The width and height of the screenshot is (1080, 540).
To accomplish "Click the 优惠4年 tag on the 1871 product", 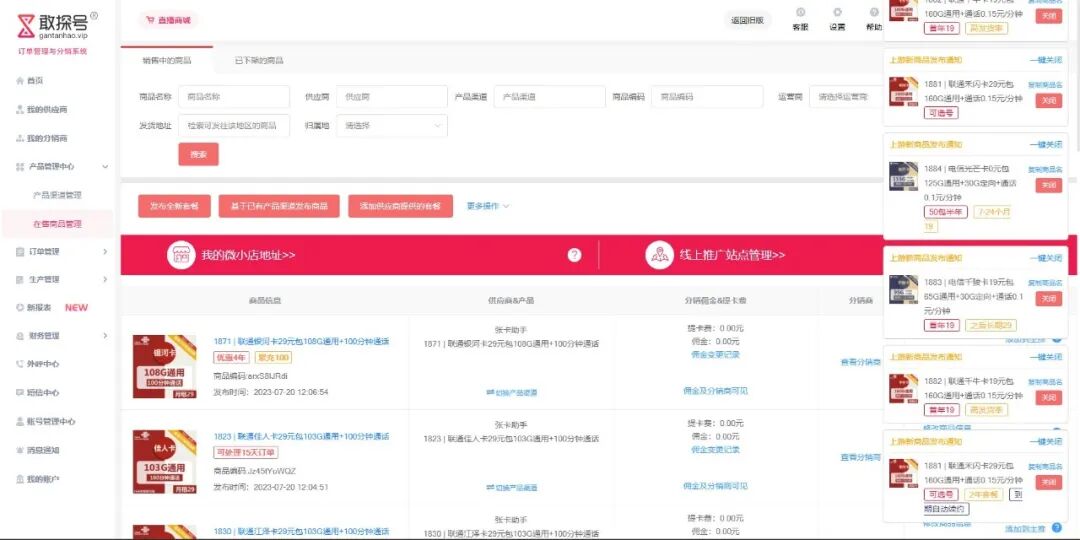I will (x=232, y=357).
